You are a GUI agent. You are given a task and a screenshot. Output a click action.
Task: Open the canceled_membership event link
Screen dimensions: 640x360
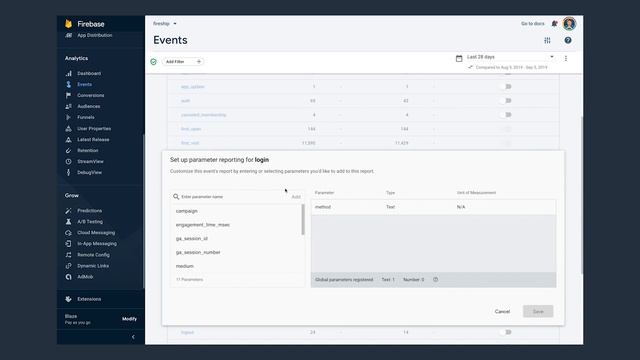[x=203, y=115]
